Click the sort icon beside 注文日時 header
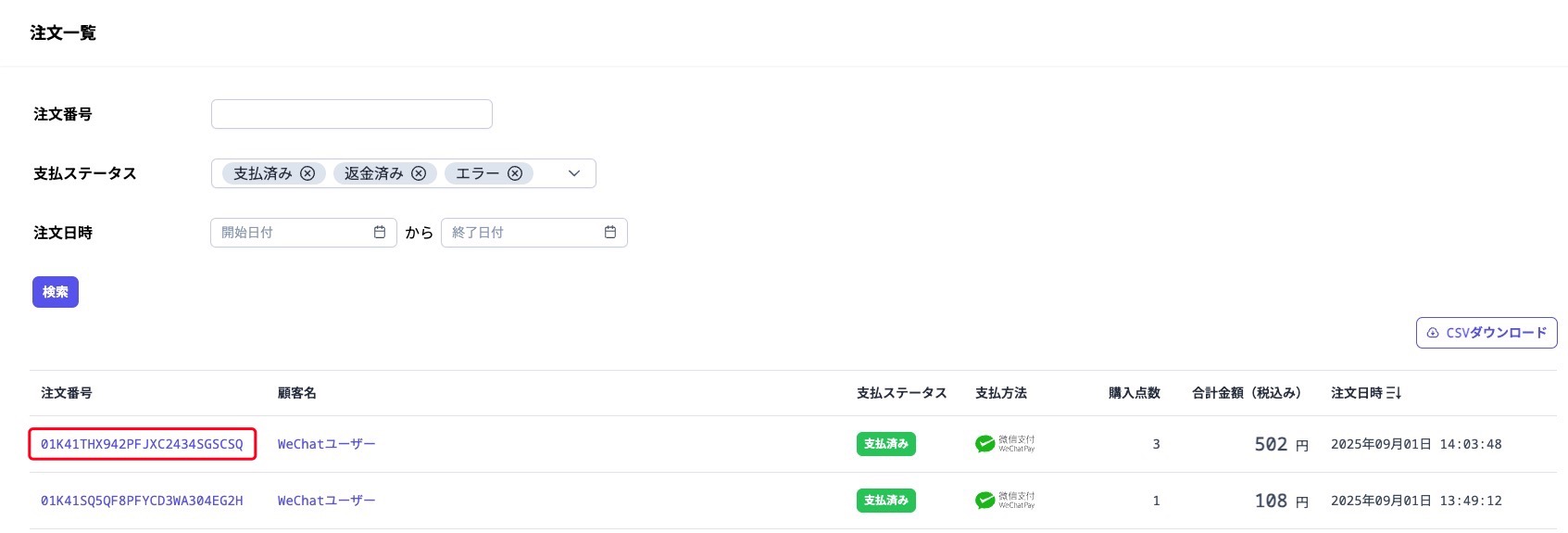 pyautogui.click(x=1394, y=393)
